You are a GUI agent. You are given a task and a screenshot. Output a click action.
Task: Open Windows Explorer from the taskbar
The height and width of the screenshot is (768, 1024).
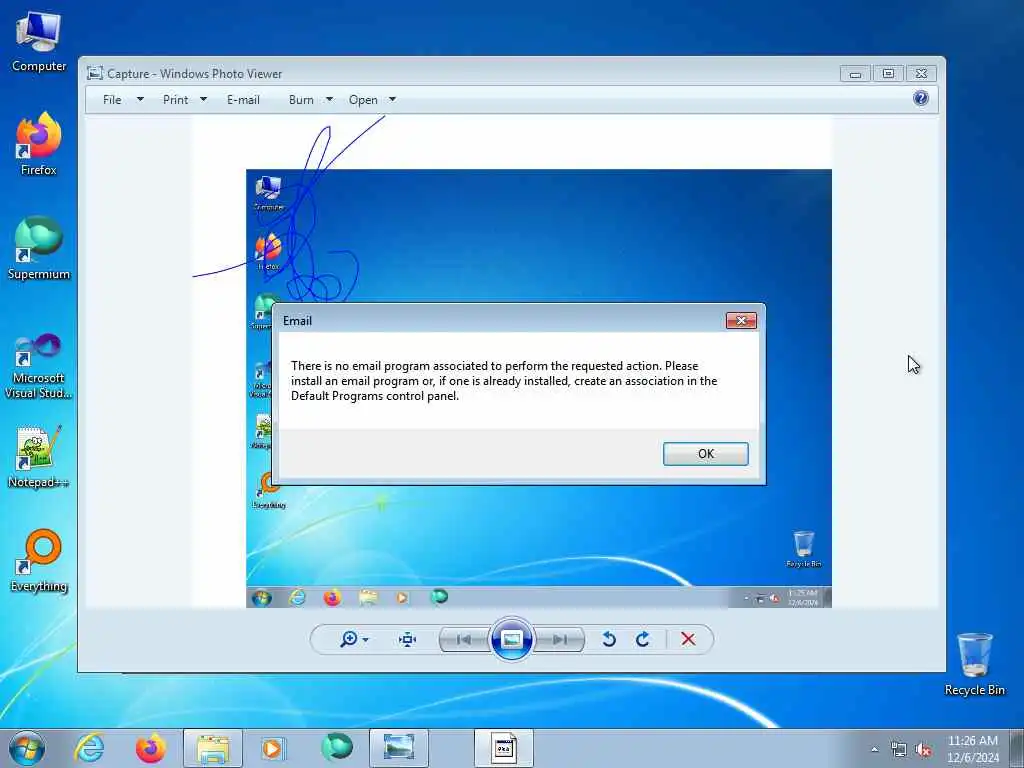[213, 748]
